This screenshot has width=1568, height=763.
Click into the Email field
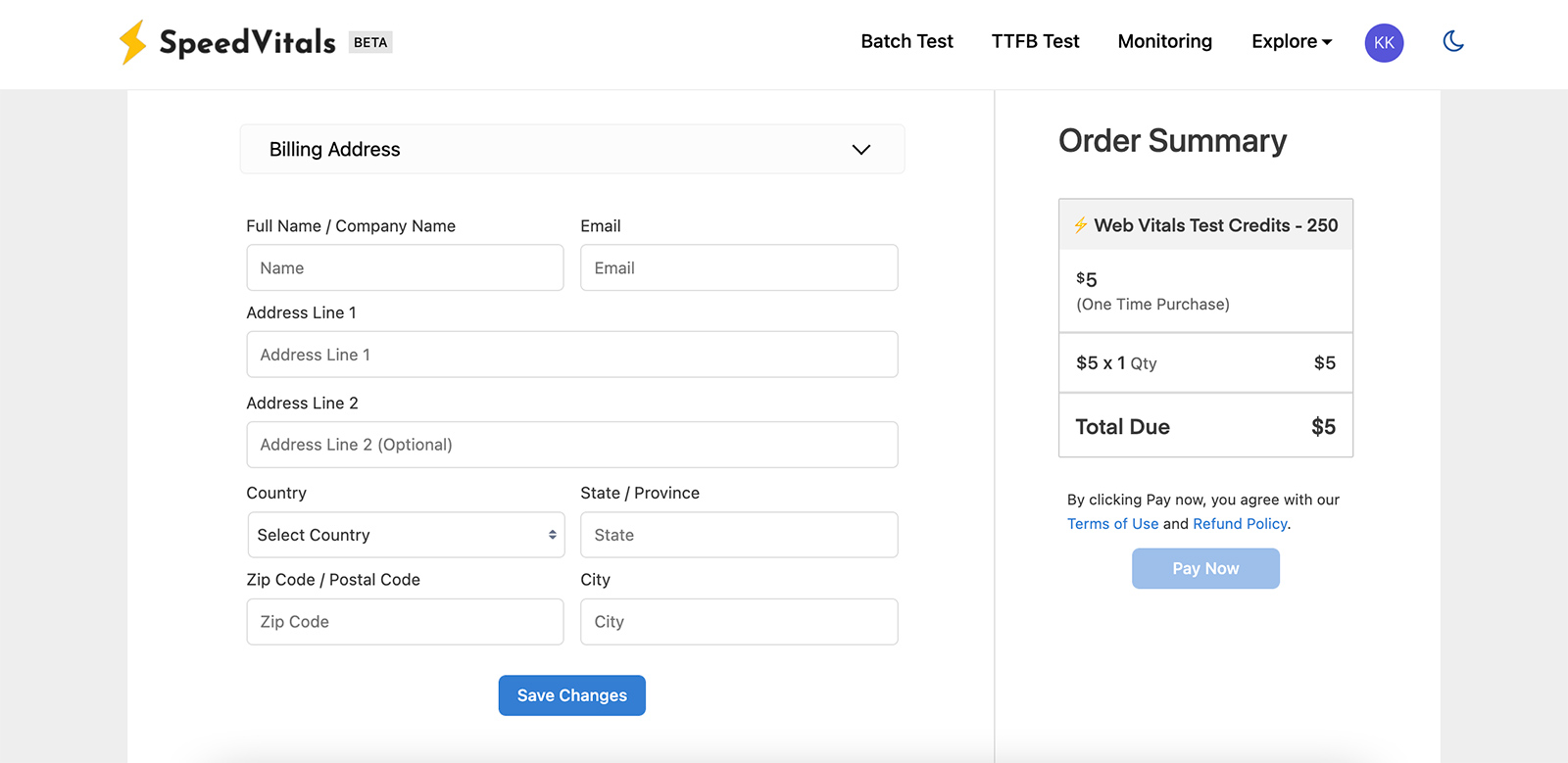739,267
